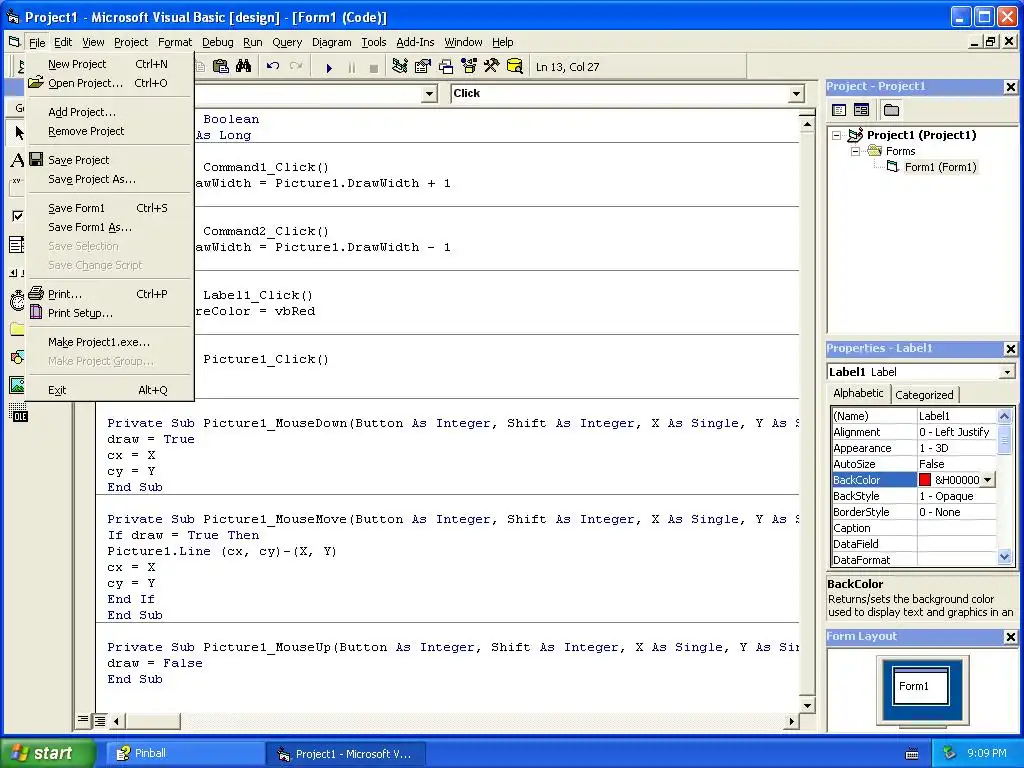The height and width of the screenshot is (768, 1024).
Task: Click Procedure View button at bottom-left
Action: point(83,720)
